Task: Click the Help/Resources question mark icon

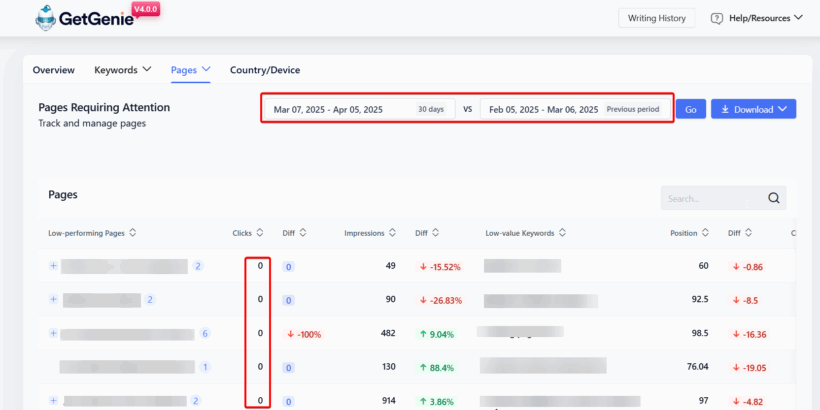Action: 717,18
